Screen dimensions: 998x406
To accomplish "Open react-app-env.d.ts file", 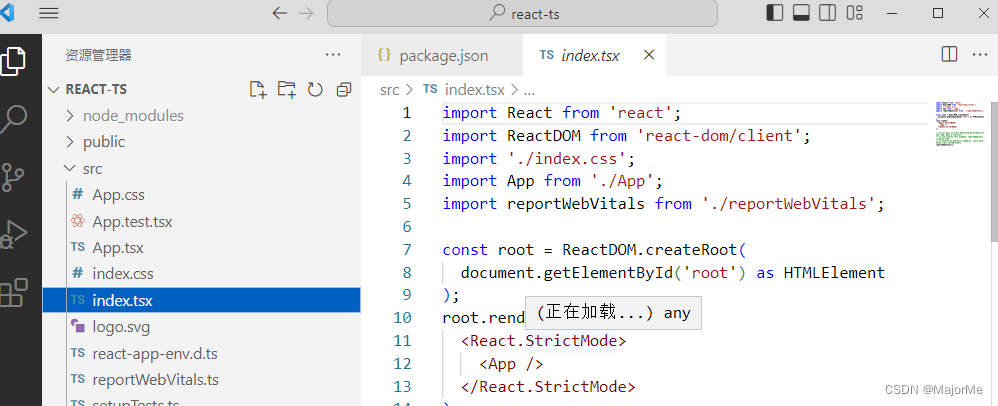I will (x=201, y=353).
